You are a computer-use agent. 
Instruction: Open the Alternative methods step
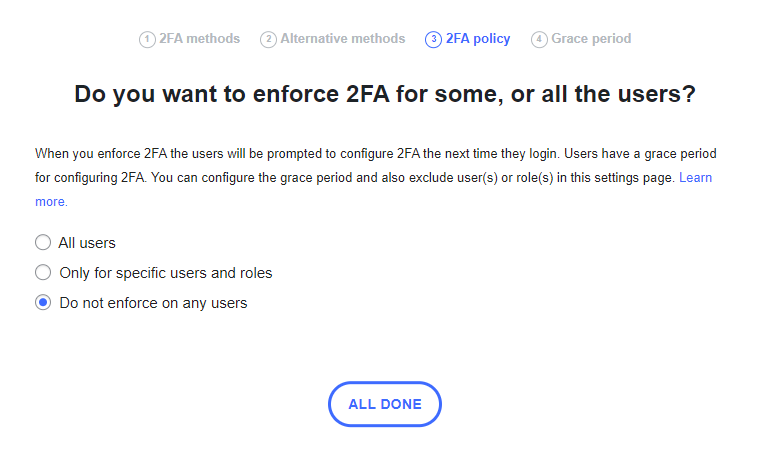tap(342, 39)
